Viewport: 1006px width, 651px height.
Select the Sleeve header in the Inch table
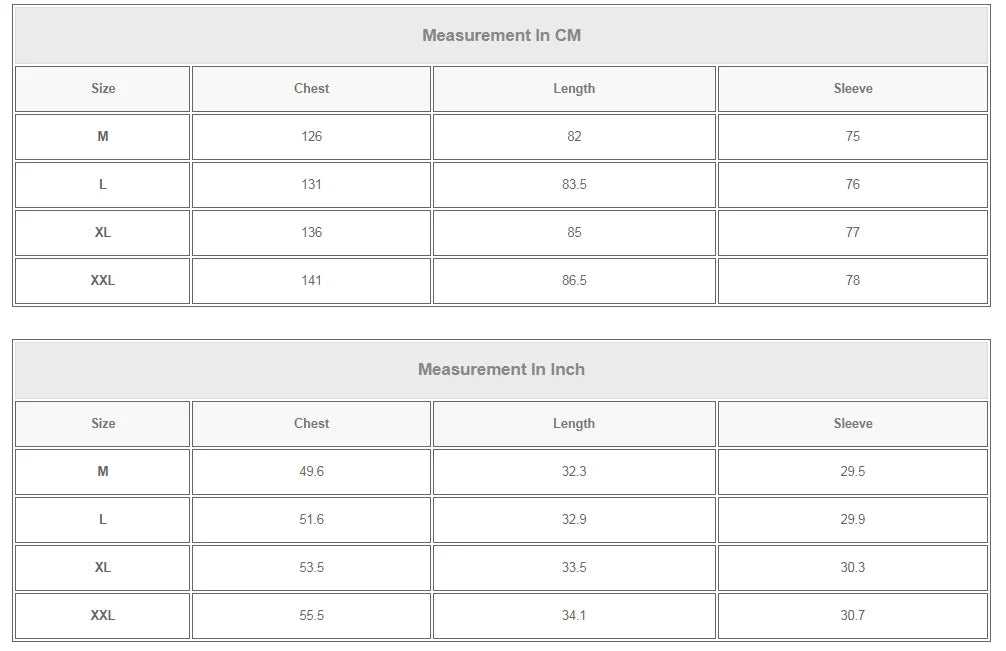coord(852,424)
